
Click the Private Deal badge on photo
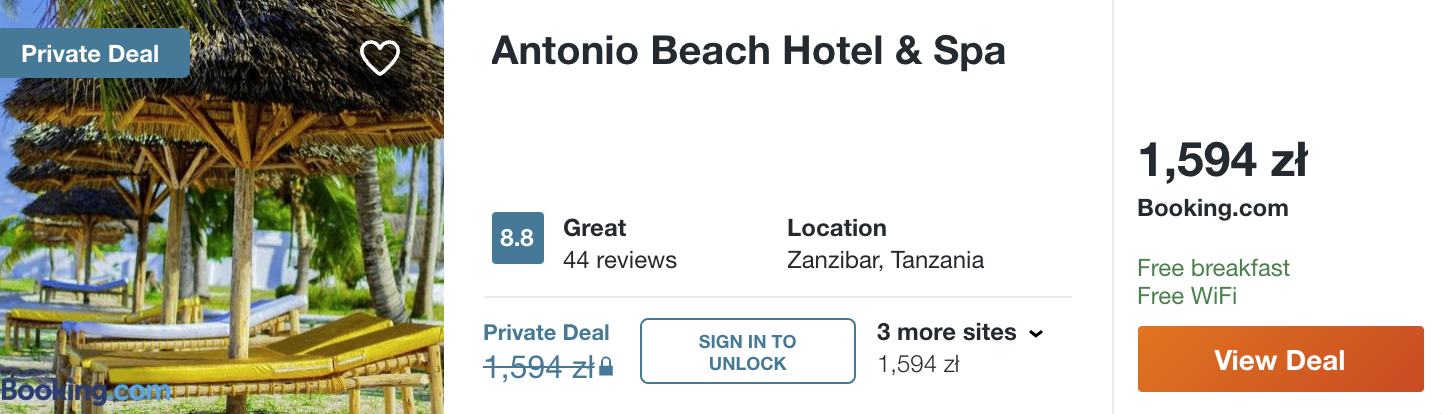pos(91,53)
